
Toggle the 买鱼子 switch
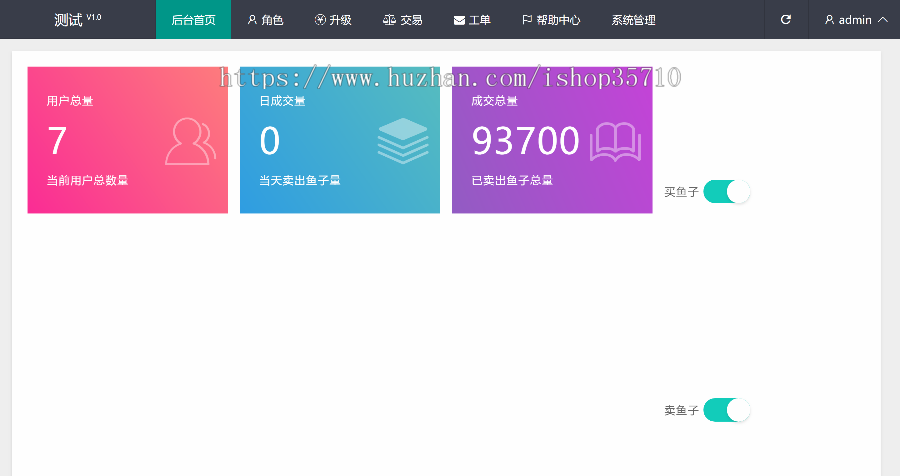(x=727, y=192)
